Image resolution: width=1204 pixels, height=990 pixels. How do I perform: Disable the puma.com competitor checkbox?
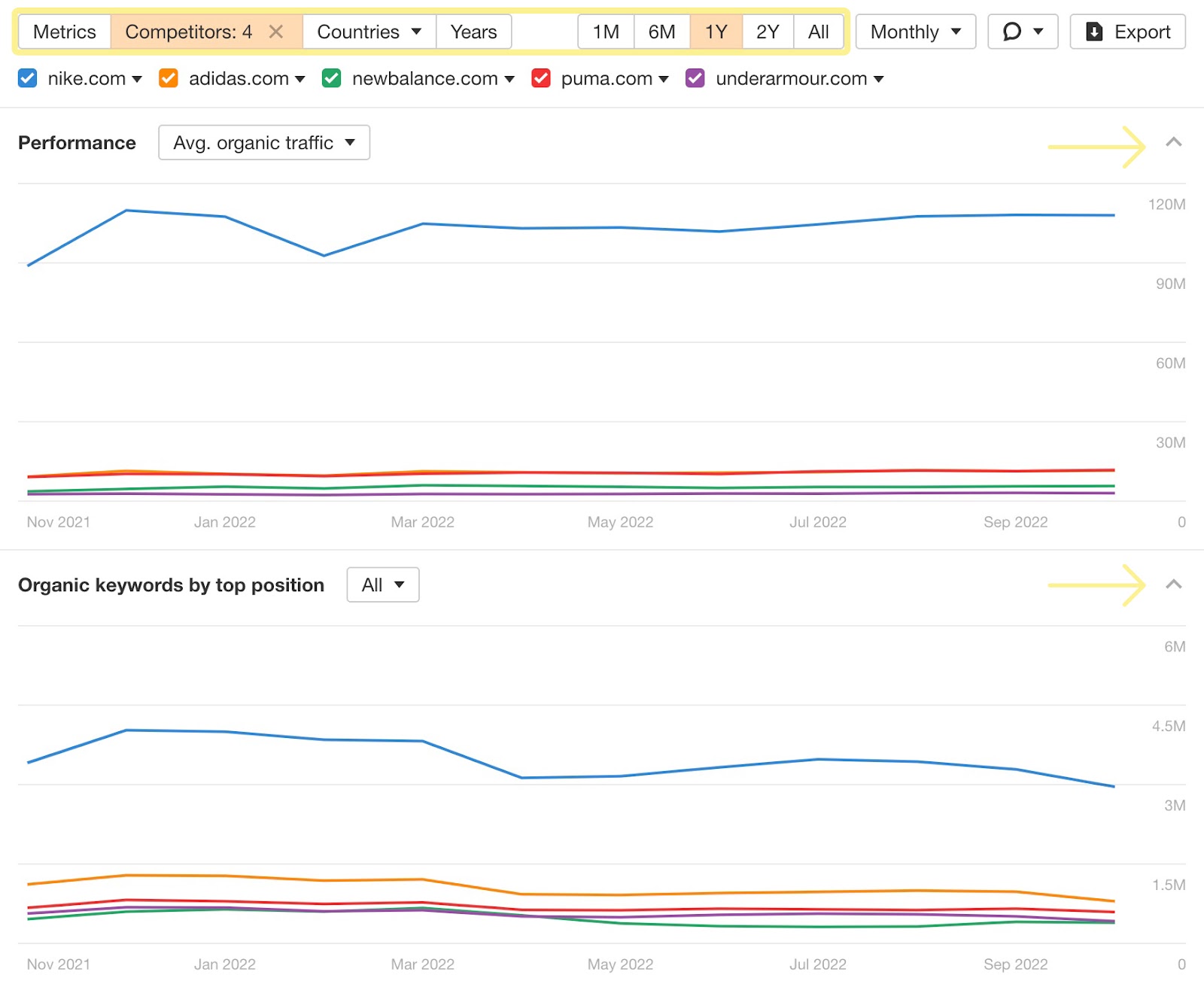point(541,78)
